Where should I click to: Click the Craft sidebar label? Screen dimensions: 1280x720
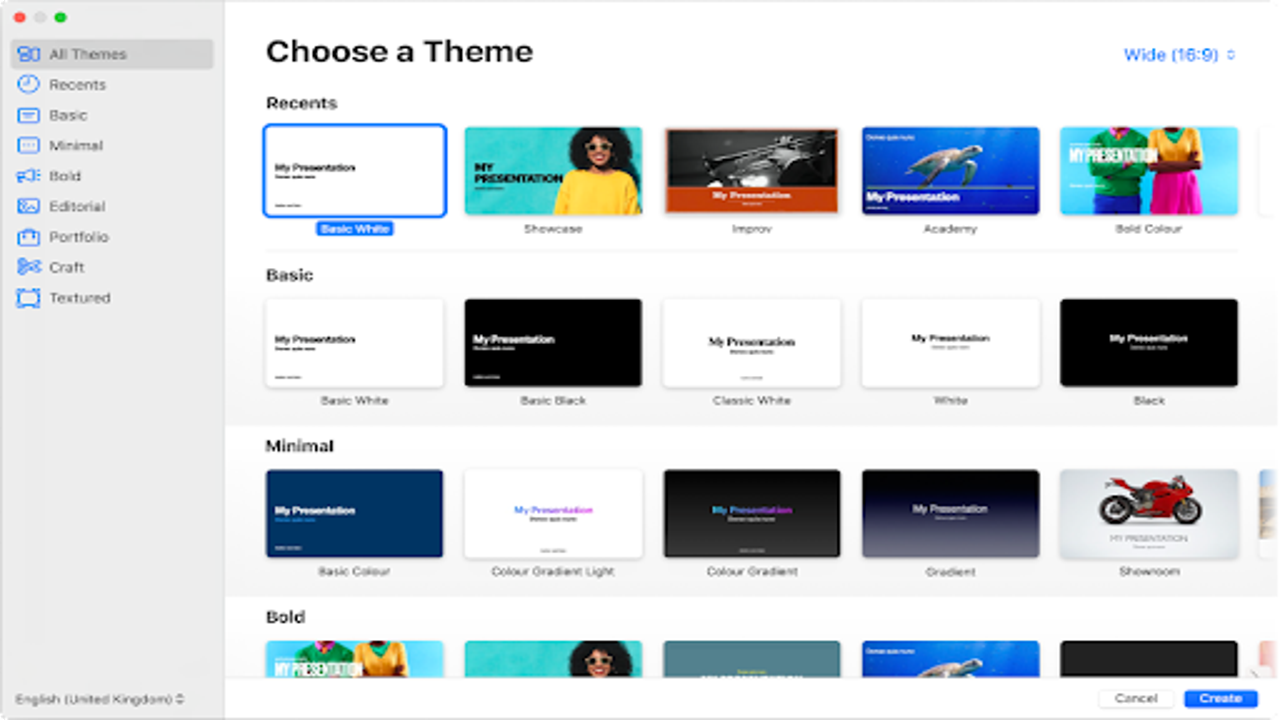tap(67, 268)
